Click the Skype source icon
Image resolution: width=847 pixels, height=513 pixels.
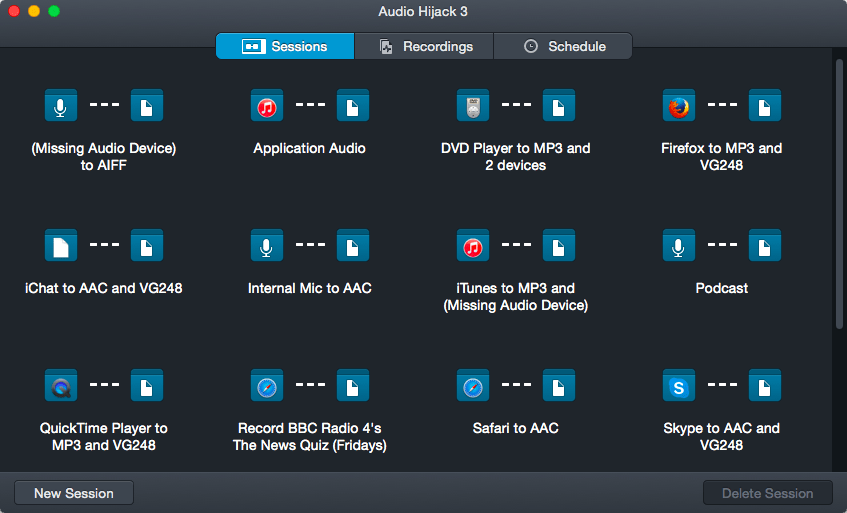pyautogui.click(x=679, y=386)
